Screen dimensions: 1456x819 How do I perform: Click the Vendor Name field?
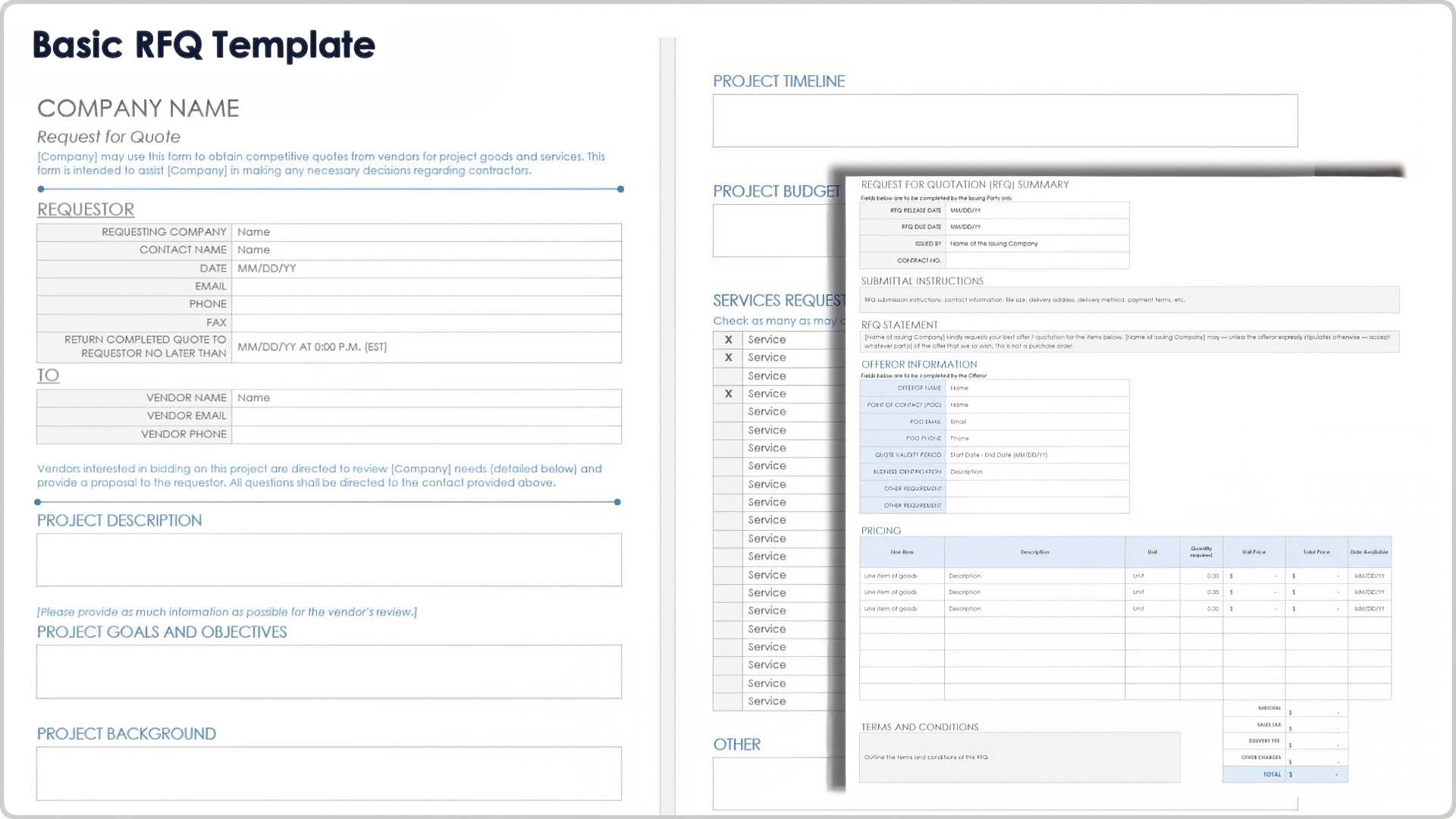pos(426,398)
